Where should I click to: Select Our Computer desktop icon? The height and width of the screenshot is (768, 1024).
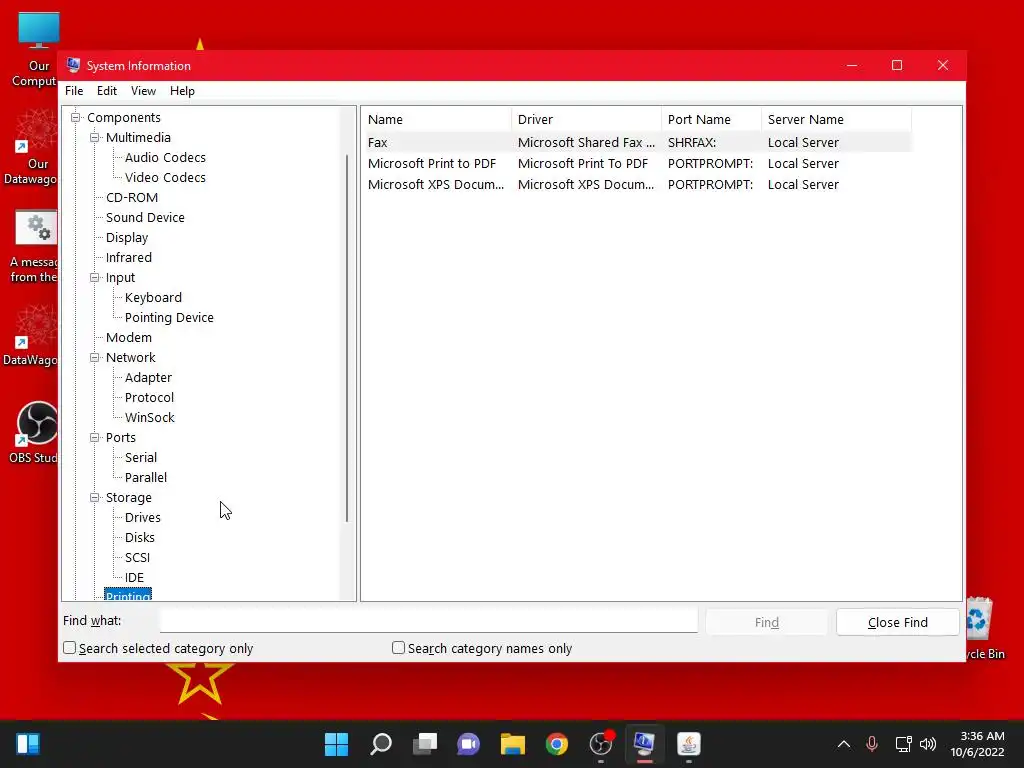pyautogui.click(x=37, y=49)
